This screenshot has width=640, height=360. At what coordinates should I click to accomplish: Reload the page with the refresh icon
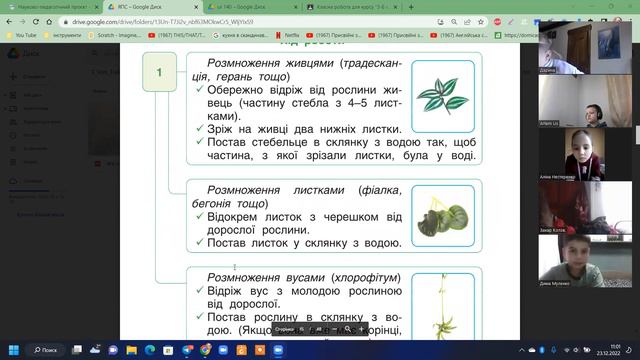pos(36,22)
